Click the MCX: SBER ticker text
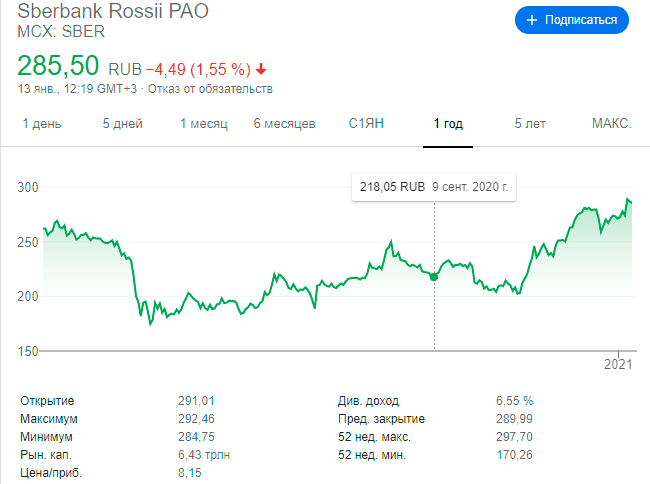 click(x=61, y=32)
